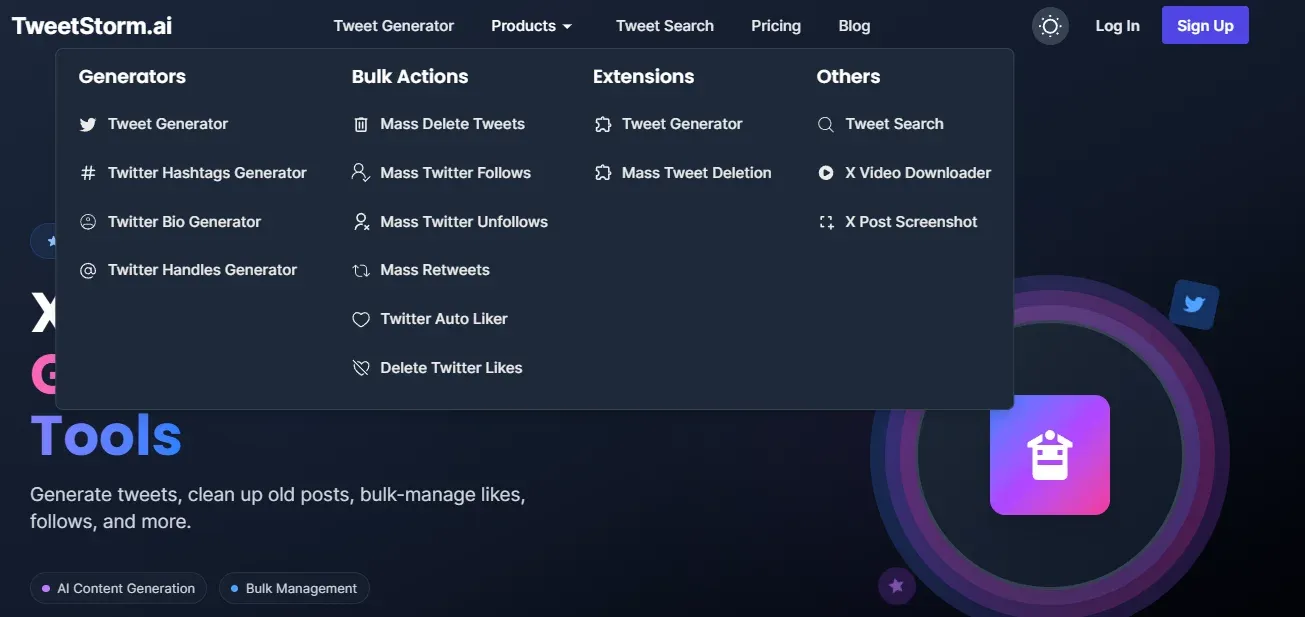Screen dimensions: 1305x617
Task: Click the TweetStorm.ai logo
Action: (x=91, y=24)
